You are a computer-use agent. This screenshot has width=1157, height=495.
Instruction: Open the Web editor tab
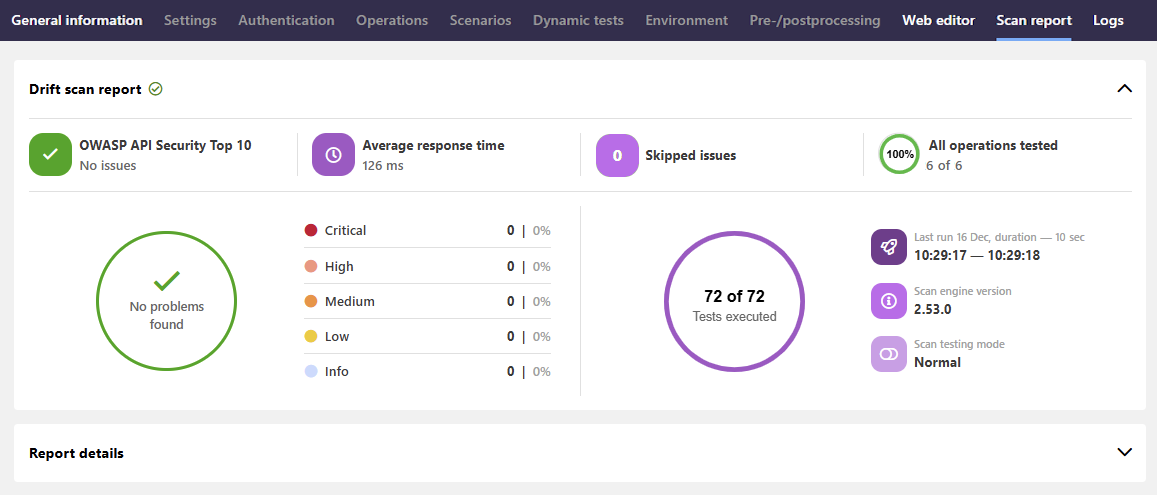point(938,20)
